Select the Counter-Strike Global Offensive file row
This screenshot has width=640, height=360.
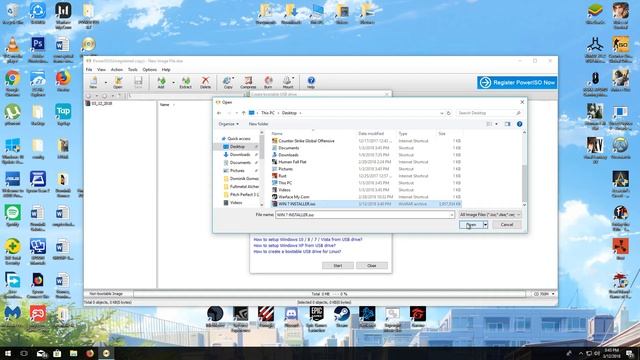(x=366, y=141)
